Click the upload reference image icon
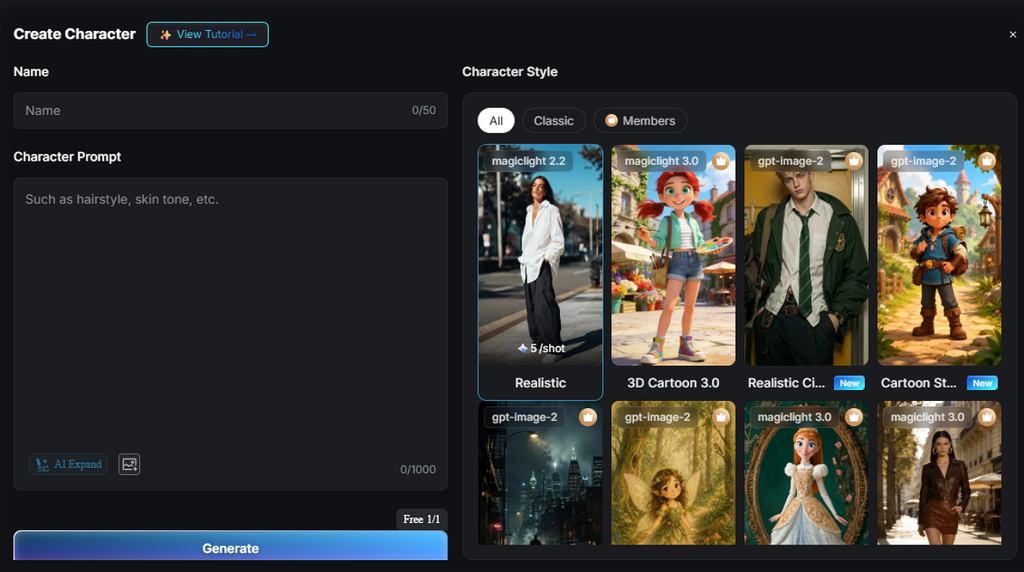This screenshot has width=1024, height=572. tap(129, 464)
